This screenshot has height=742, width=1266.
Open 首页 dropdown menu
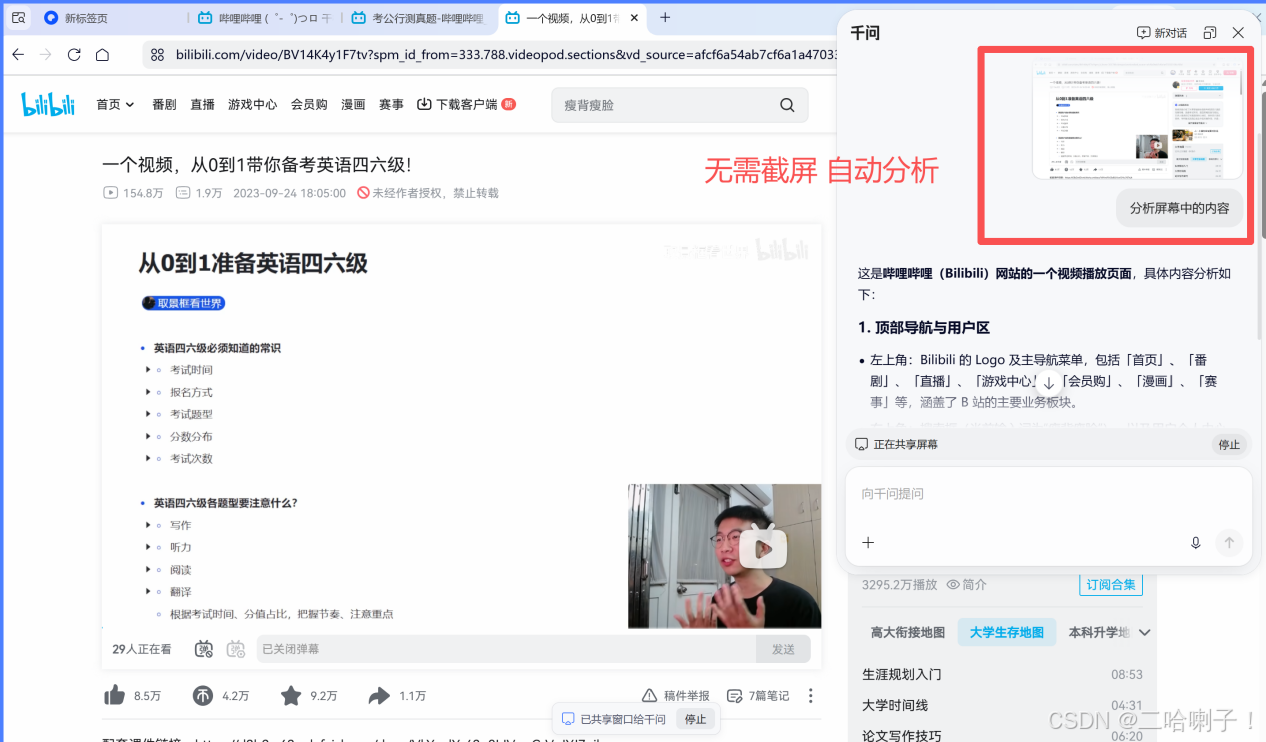[115, 104]
